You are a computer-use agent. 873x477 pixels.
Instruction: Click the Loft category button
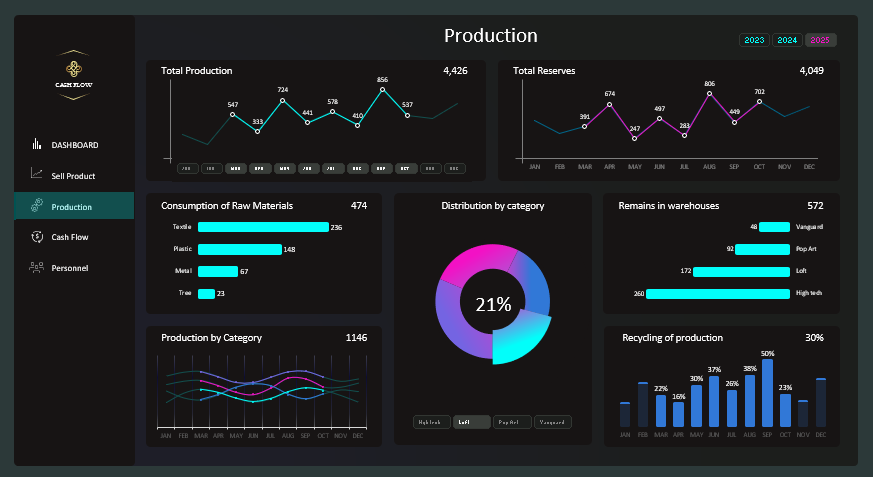(x=471, y=422)
